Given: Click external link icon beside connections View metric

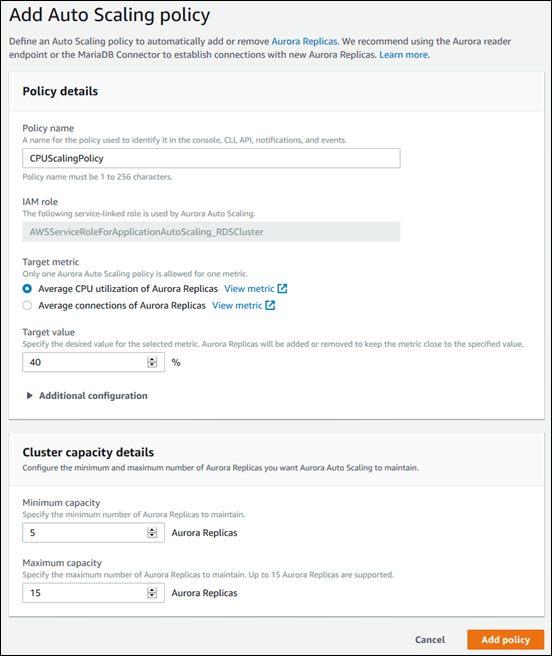Looking at the screenshot, I should point(270,305).
